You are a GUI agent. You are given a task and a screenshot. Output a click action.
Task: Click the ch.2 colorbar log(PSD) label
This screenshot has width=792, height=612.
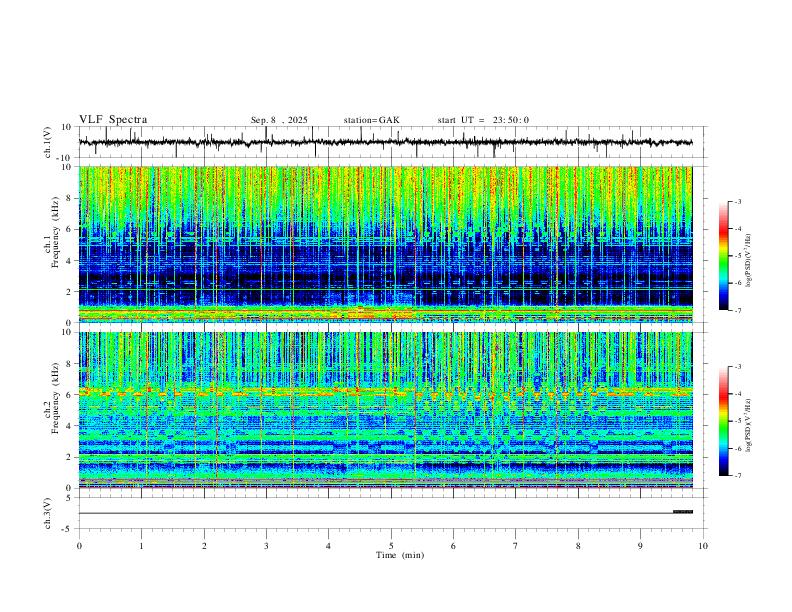click(x=749, y=426)
